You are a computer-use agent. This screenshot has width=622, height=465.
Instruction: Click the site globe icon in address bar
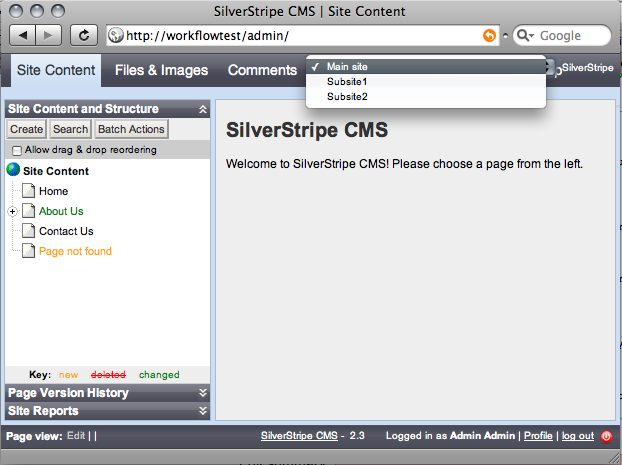pyautogui.click(x=116, y=36)
